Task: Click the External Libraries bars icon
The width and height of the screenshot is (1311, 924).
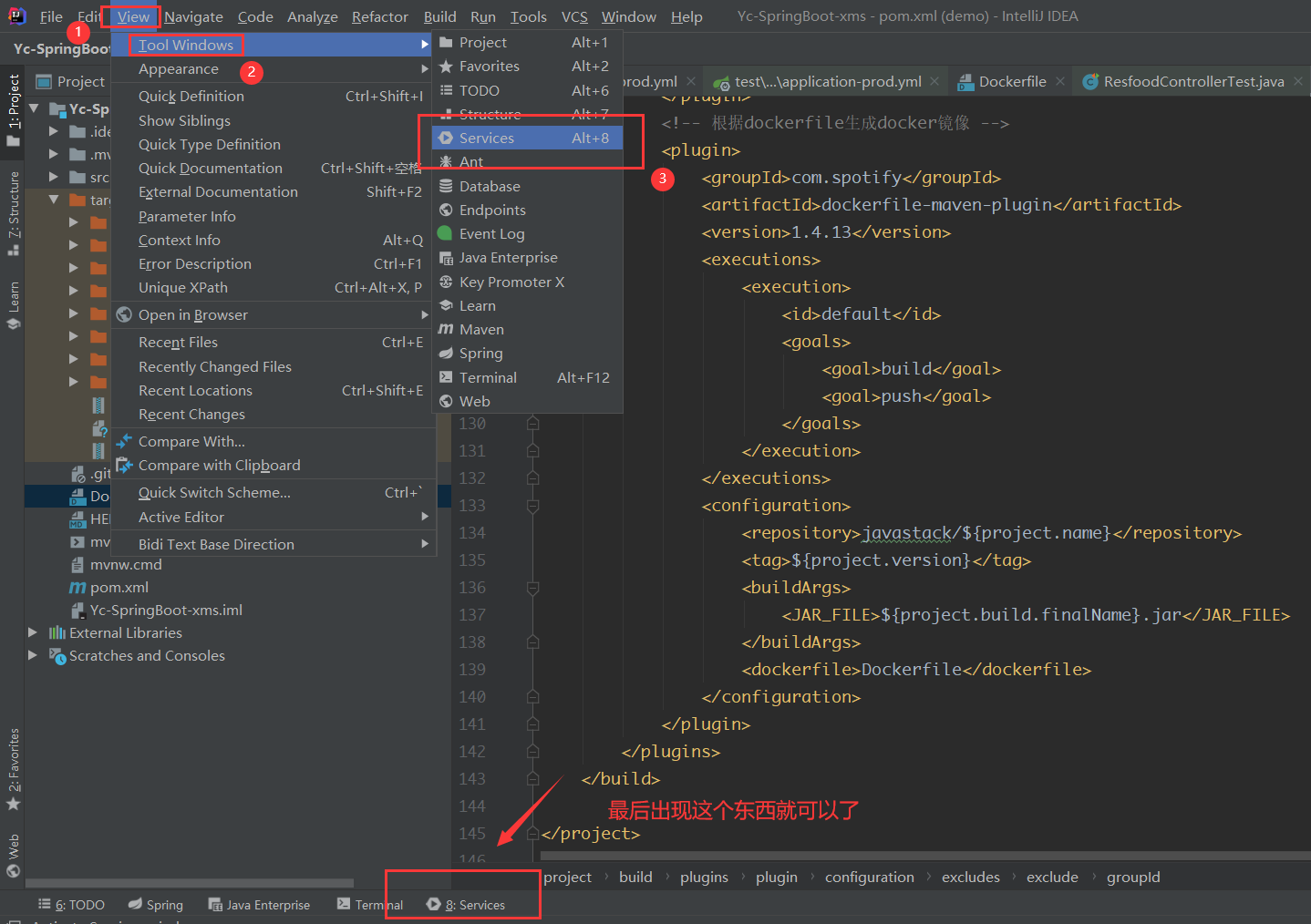Action: 57,632
